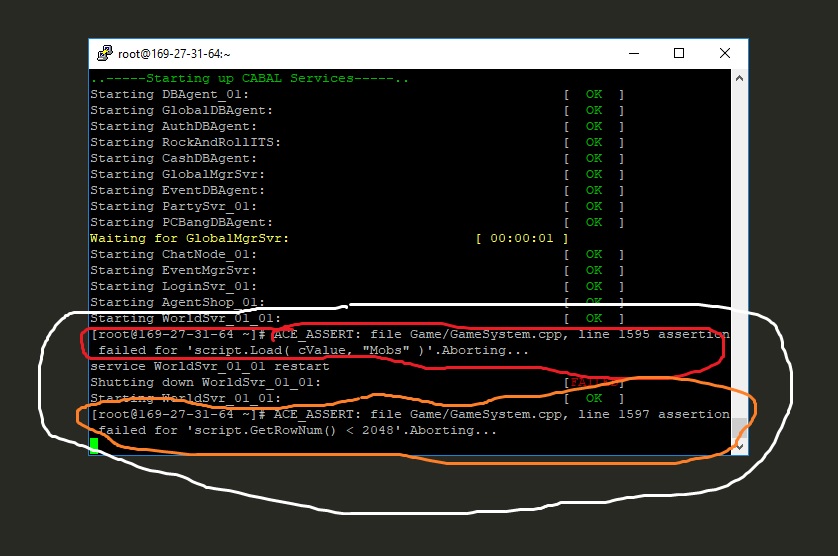This screenshot has width=838, height=556.
Task: Click the 'Starting AgentShop_01:' line
Action: [177, 303]
